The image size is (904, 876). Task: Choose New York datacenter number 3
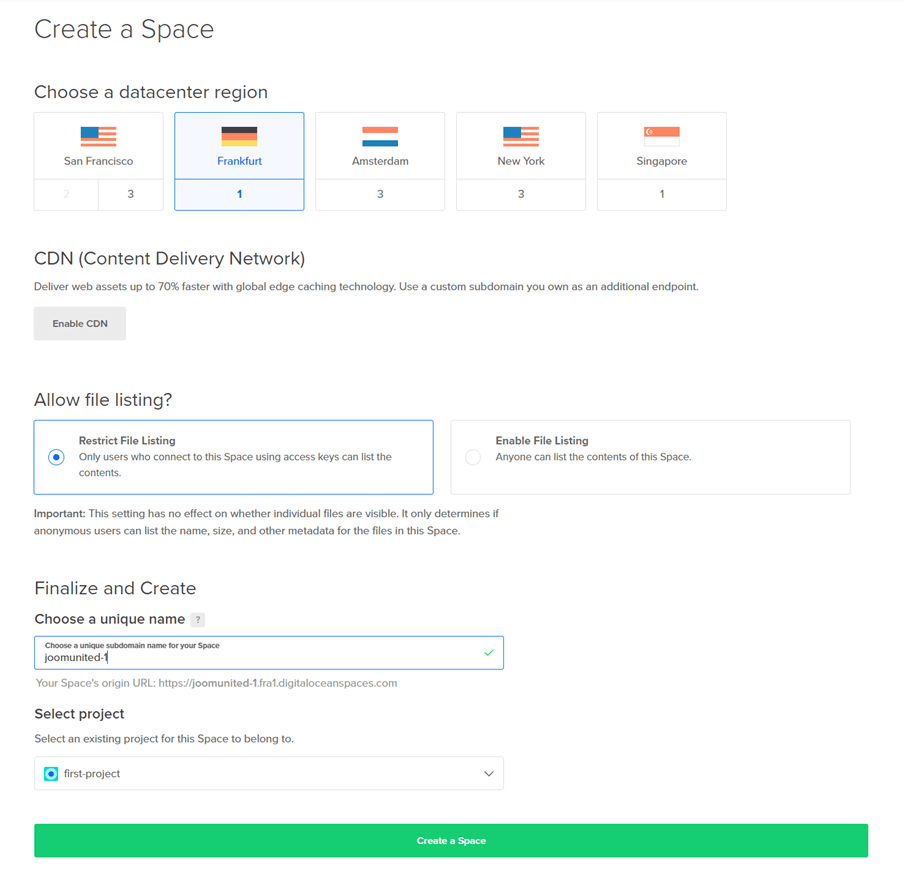[x=521, y=195]
